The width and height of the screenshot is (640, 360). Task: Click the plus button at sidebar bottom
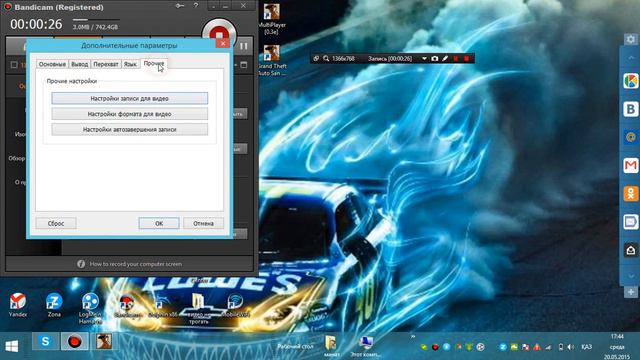(631, 292)
